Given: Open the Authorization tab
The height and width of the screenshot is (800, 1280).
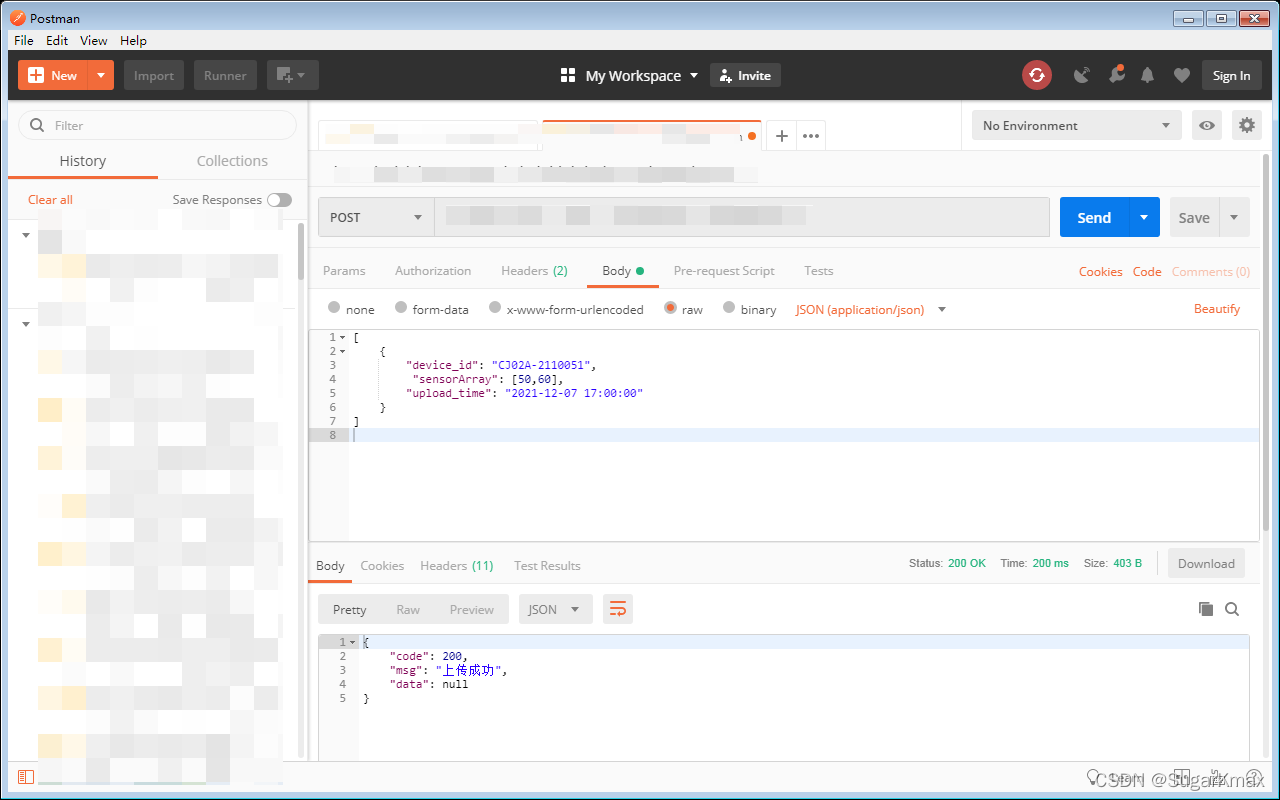Looking at the screenshot, I should click(433, 271).
